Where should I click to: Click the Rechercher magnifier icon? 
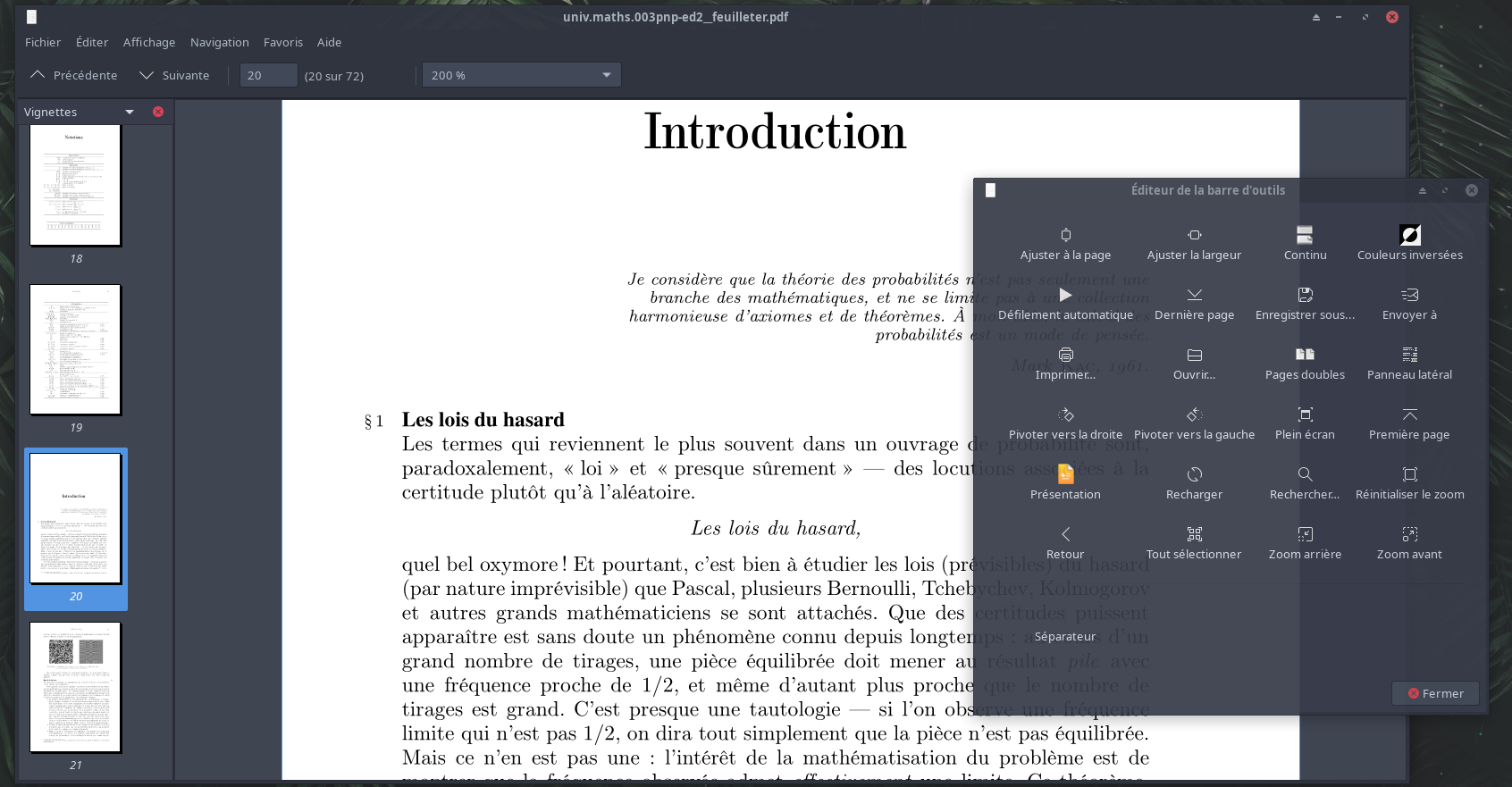(1305, 474)
